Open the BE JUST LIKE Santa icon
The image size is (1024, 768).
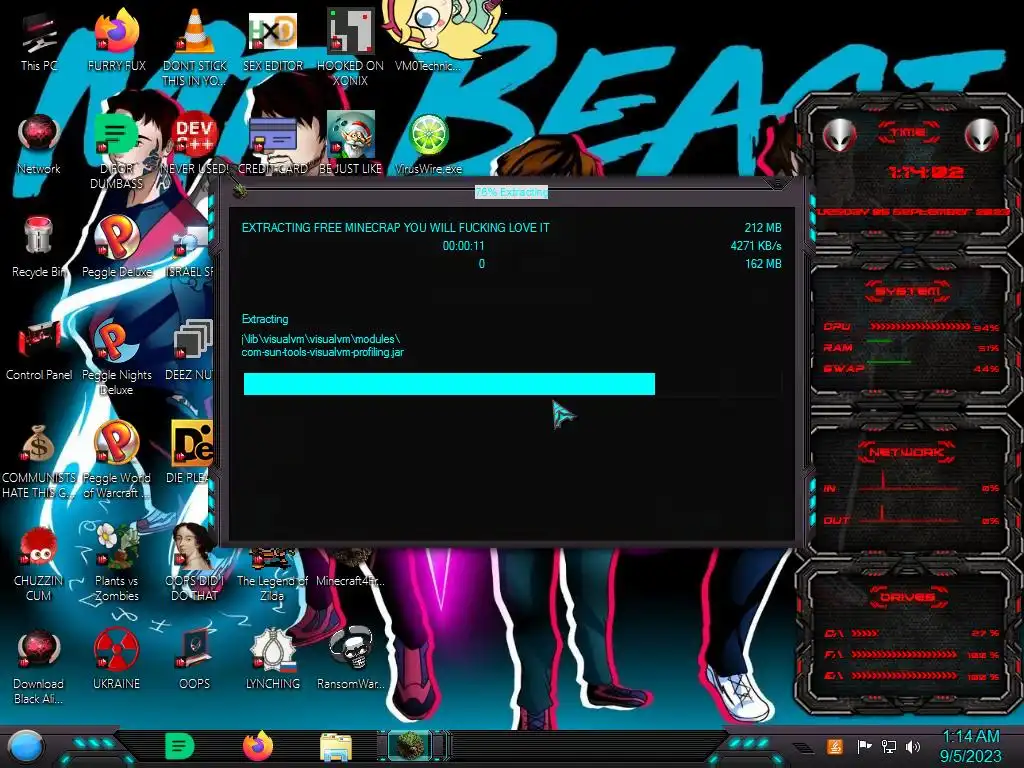(x=351, y=144)
